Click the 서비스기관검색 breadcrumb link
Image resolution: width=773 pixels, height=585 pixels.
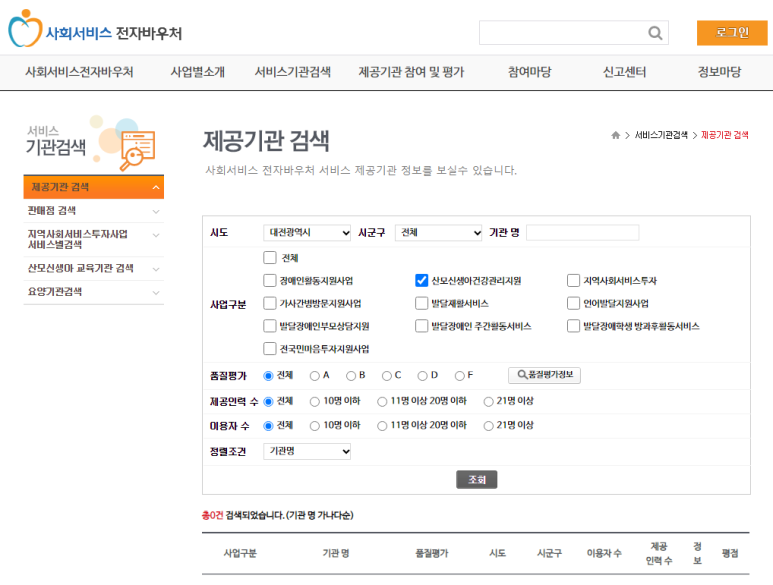coord(661,135)
